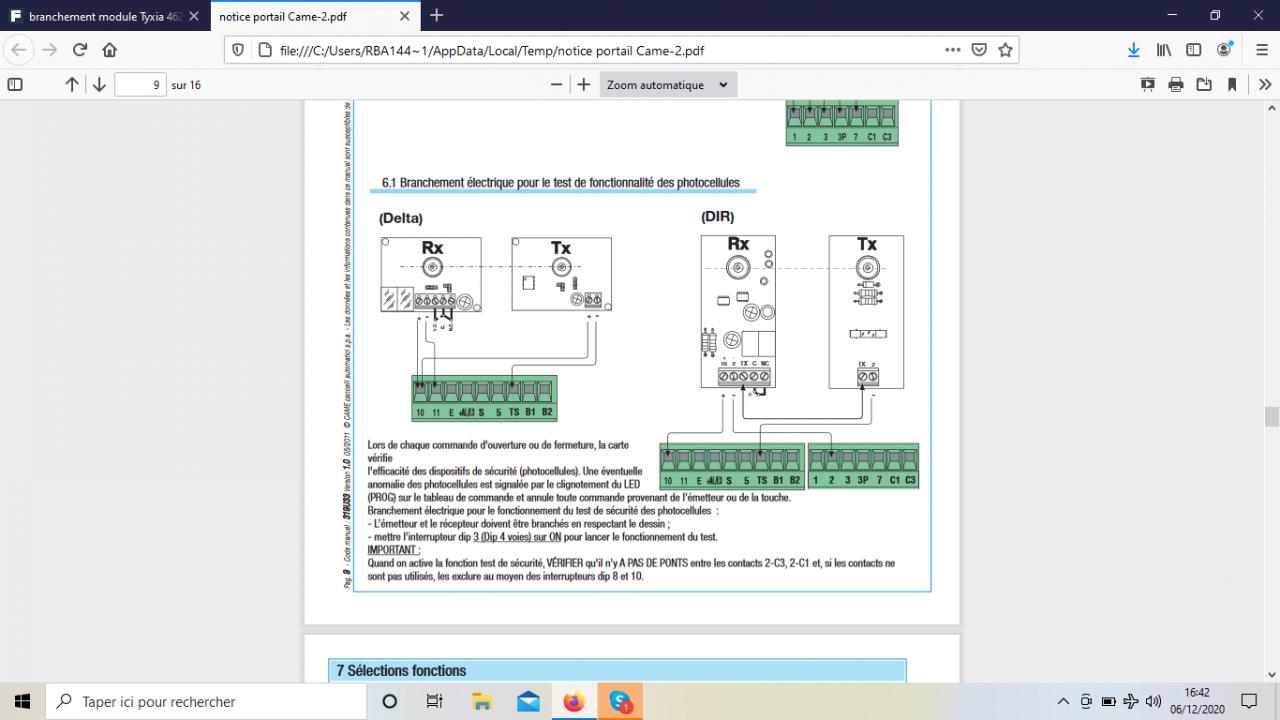Click Firefox icon in taskbar

point(574,701)
